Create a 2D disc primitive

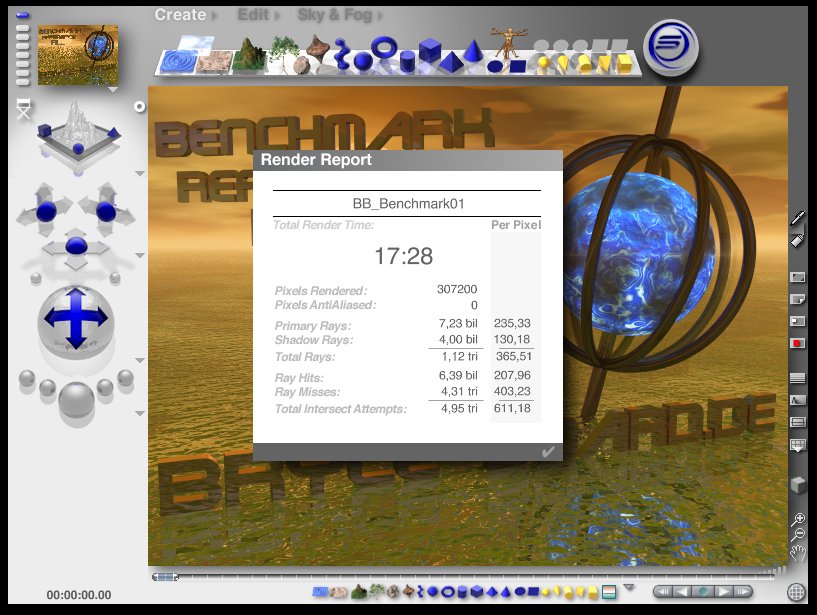[x=494, y=66]
